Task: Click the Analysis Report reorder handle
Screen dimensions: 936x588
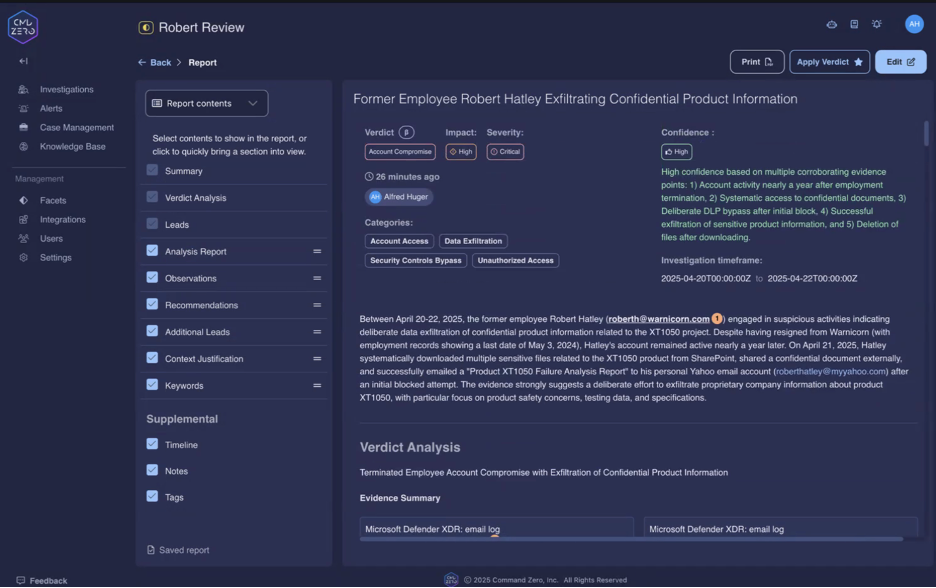Action: point(317,251)
